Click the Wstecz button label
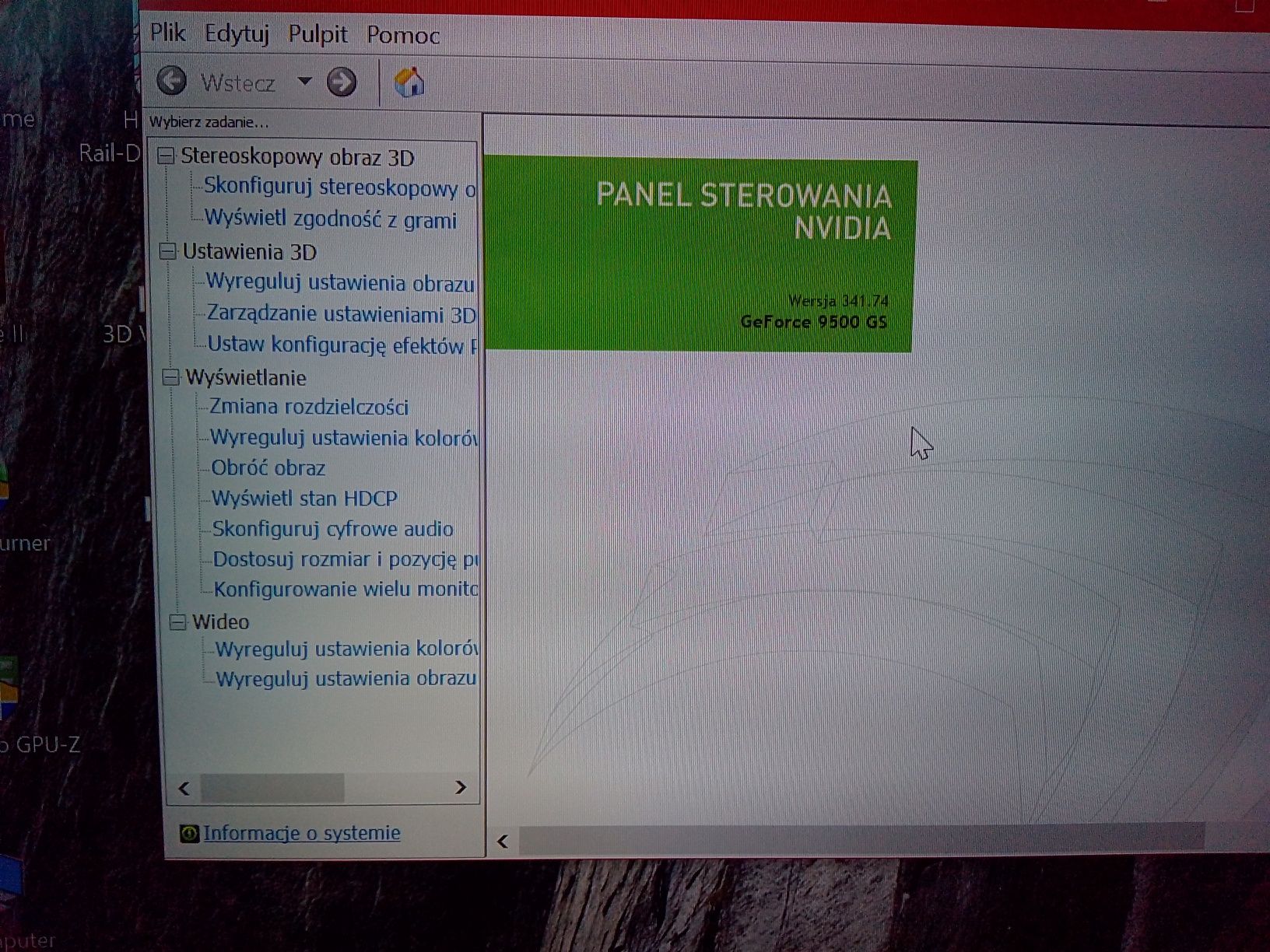Image resolution: width=1270 pixels, height=952 pixels. tap(238, 82)
